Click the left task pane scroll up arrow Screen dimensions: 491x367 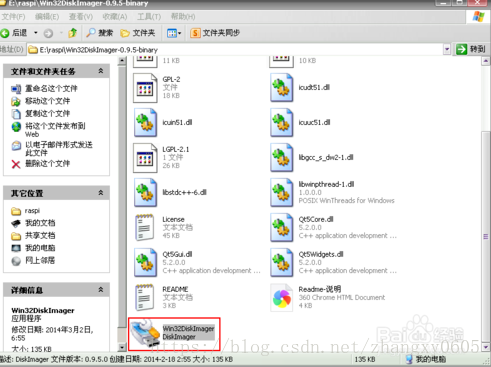click(122, 61)
